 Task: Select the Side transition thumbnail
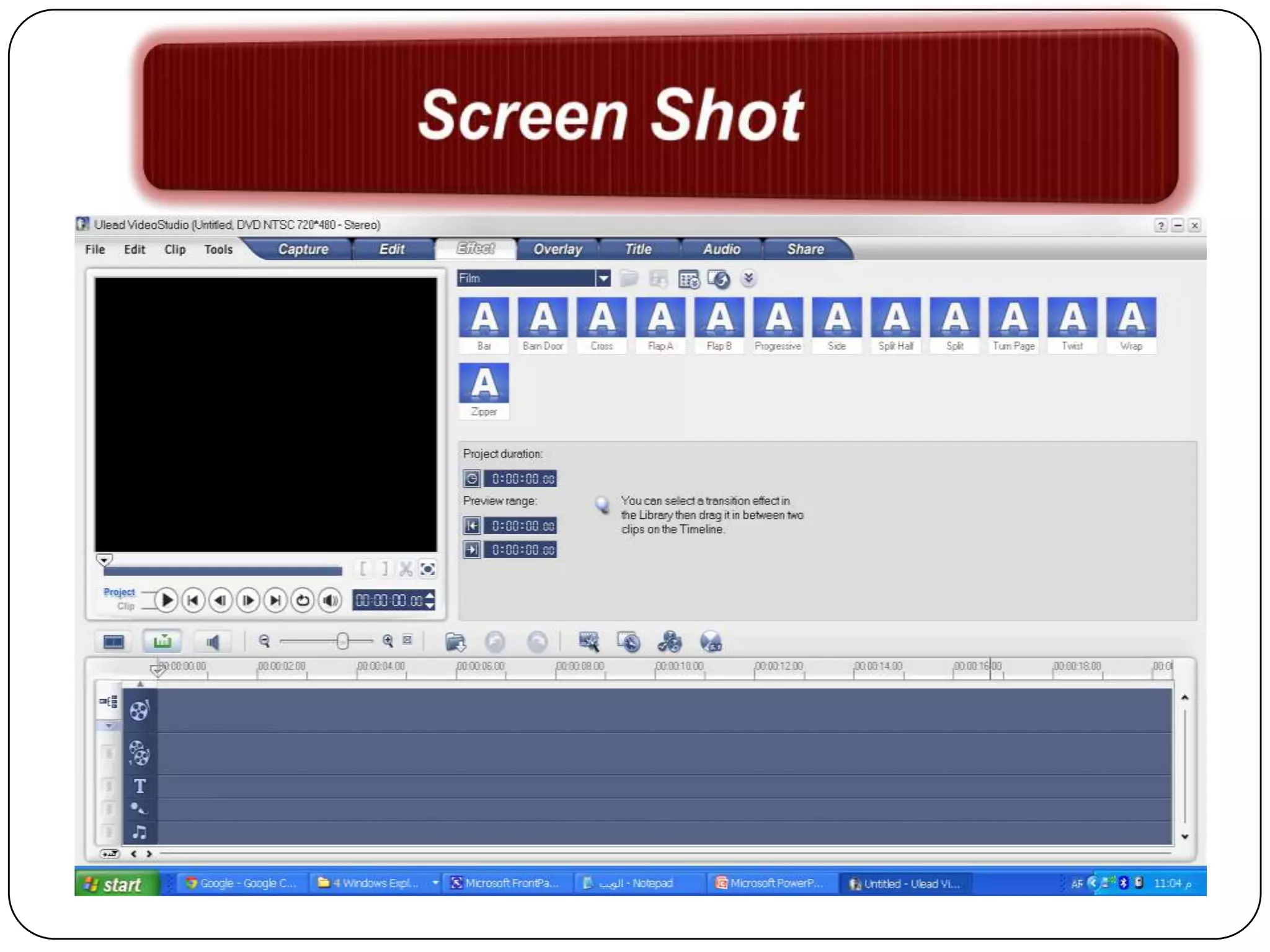(837, 325)
